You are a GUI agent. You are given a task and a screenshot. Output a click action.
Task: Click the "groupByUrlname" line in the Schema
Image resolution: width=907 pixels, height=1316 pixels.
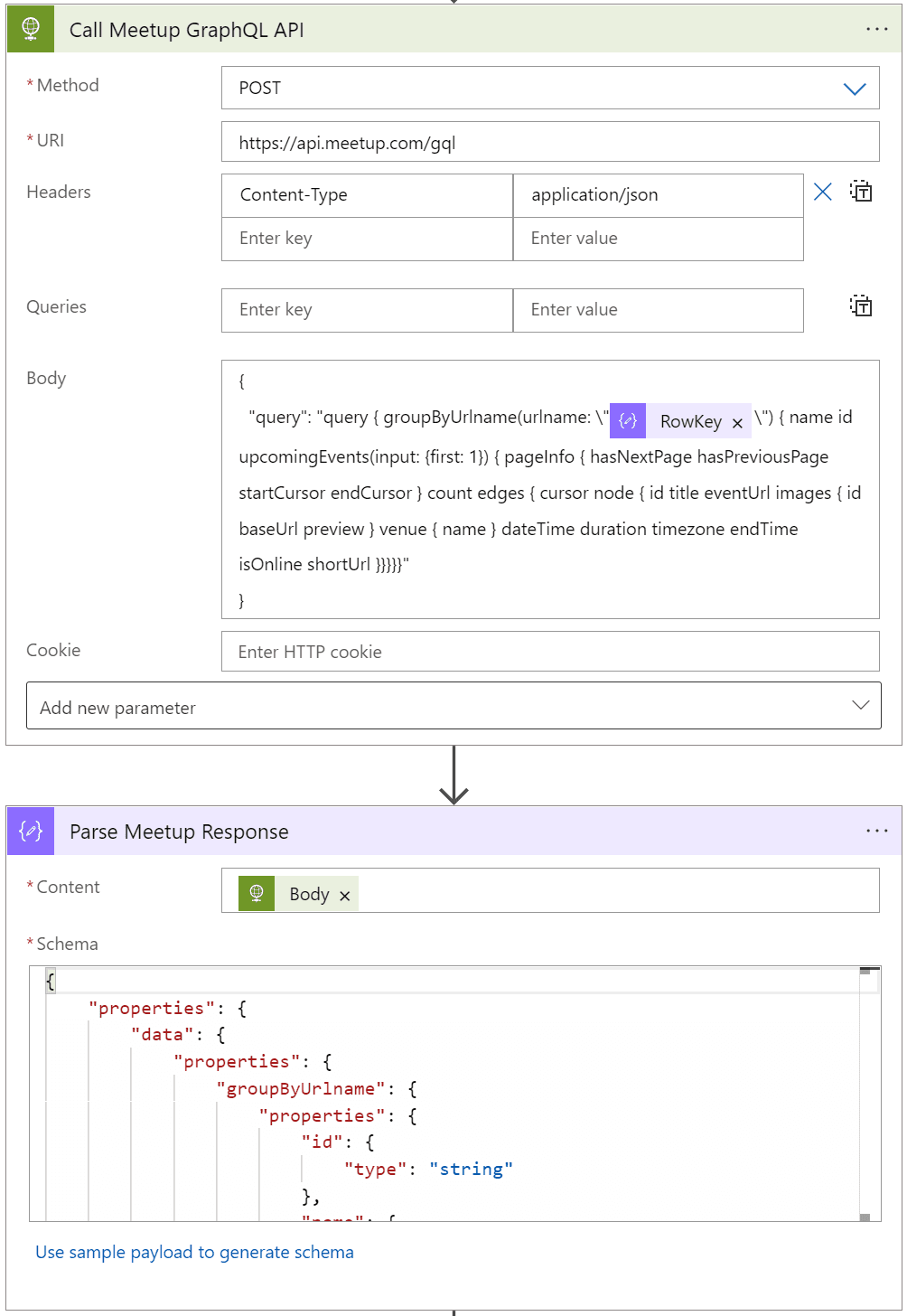[316, 1089]
